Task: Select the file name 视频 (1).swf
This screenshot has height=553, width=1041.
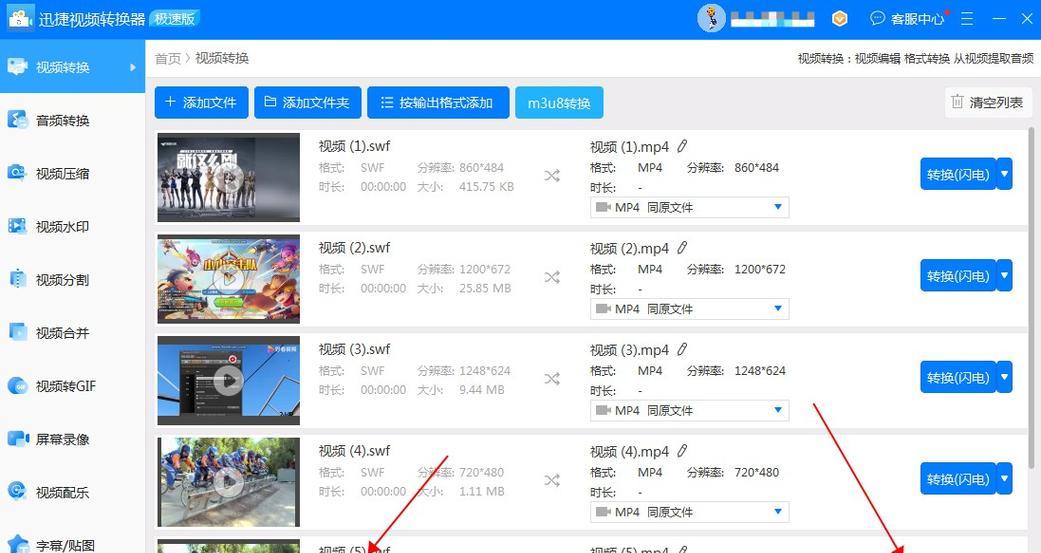Action: (x=354, y=146)
